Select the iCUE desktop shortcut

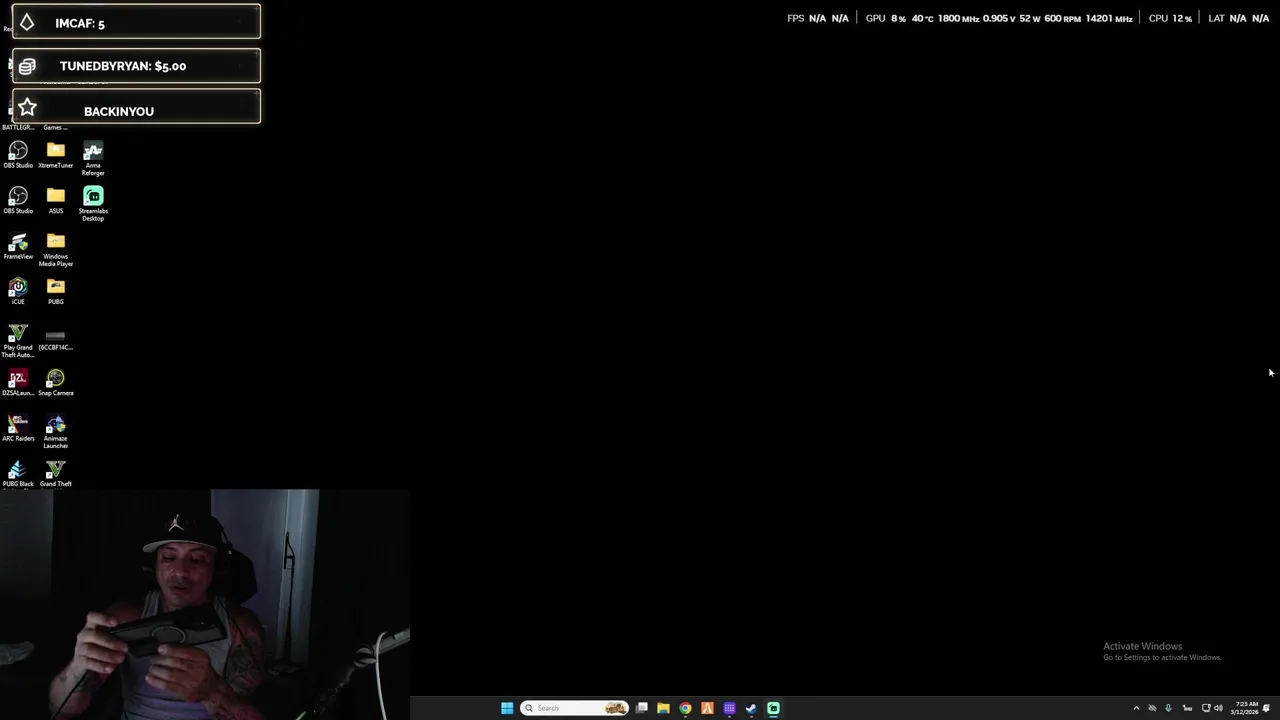(18, 291)
